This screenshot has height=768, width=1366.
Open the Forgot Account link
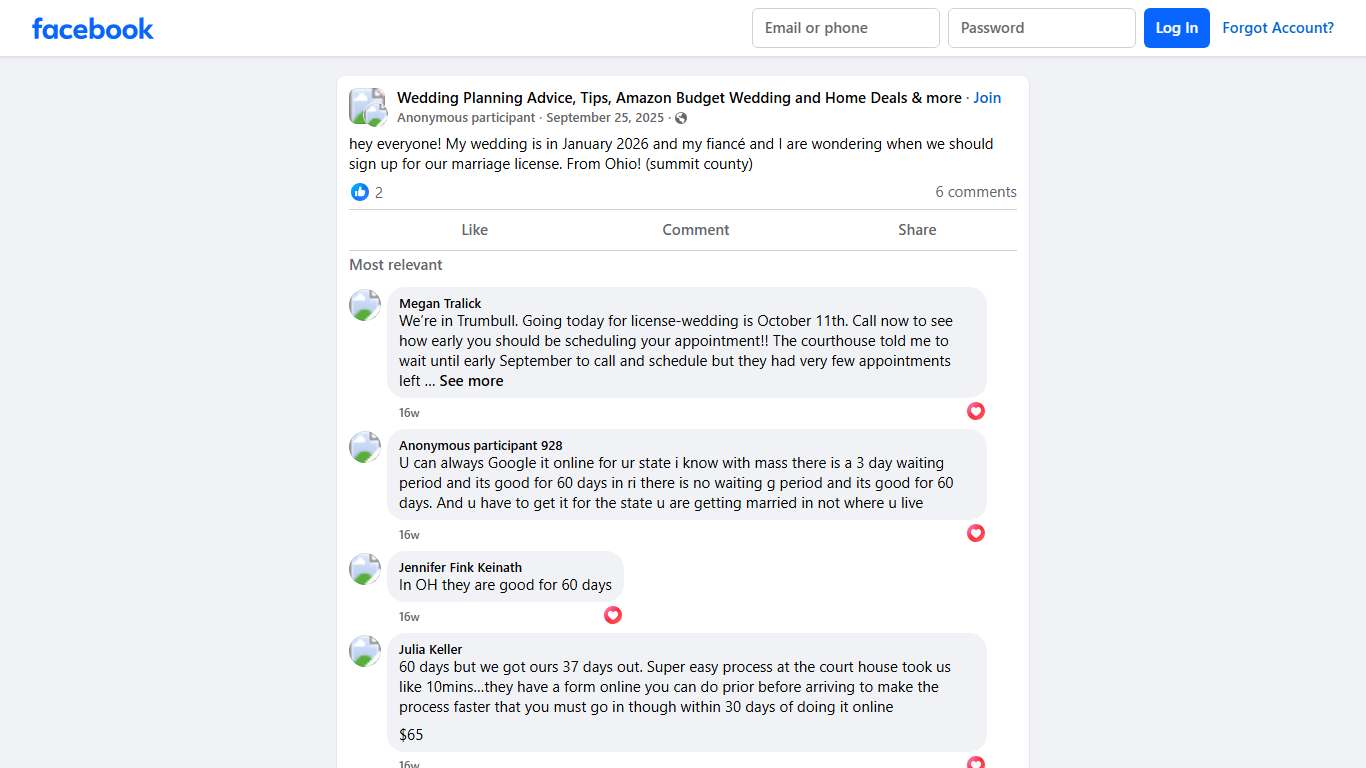coord(1277,28)
